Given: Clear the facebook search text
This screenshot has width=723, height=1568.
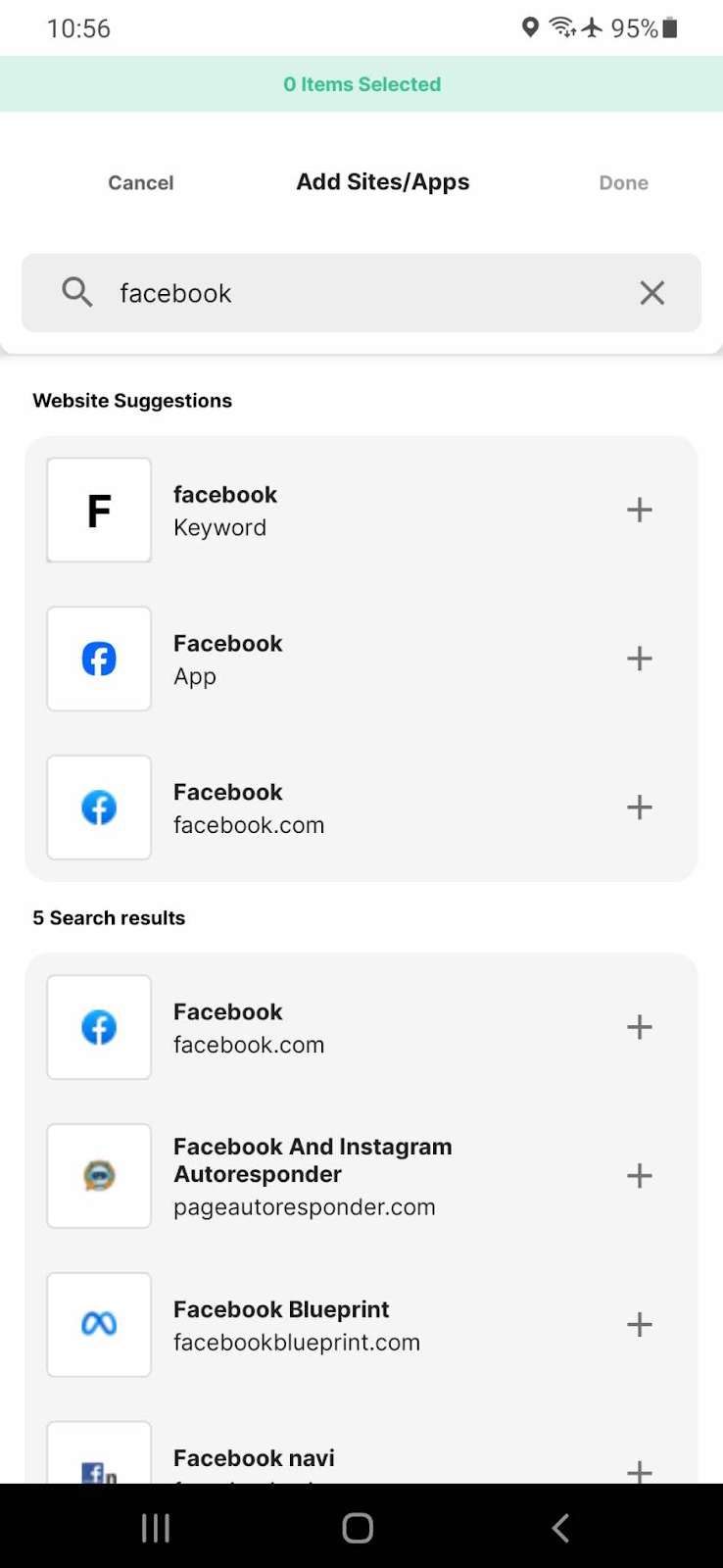Looking at the screenshot, I should pyautogui.click(x=651, y=293).
